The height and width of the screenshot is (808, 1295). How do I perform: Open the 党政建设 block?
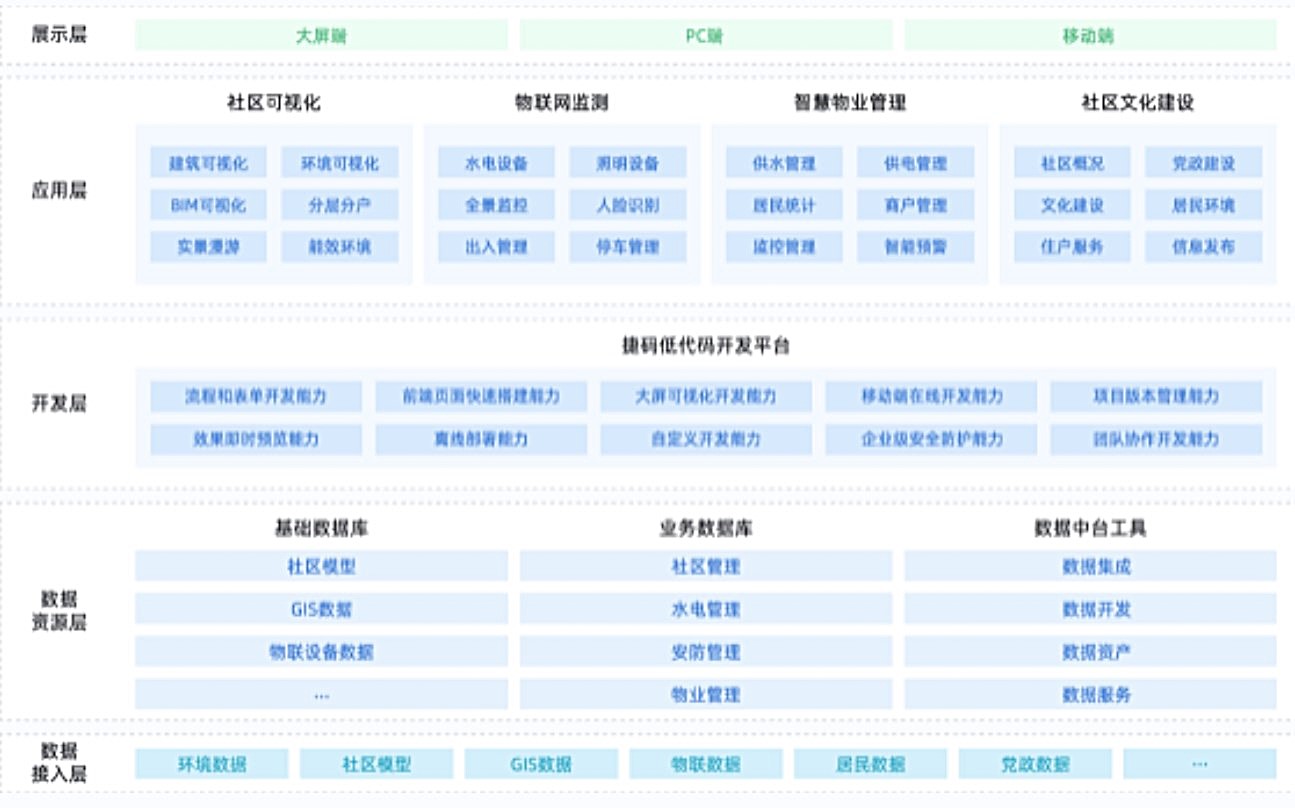point(1203,163)
